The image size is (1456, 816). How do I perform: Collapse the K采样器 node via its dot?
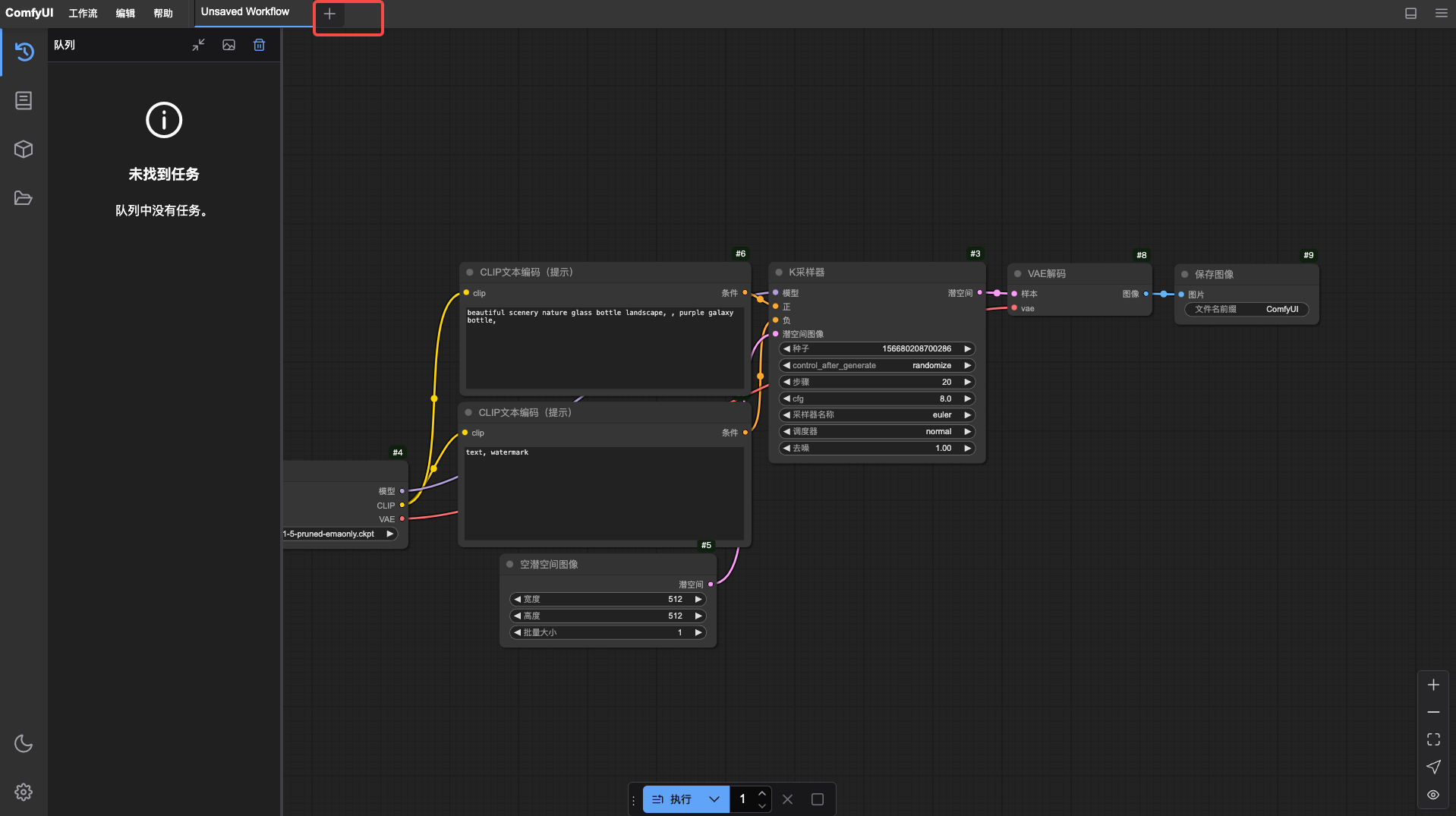779,273
